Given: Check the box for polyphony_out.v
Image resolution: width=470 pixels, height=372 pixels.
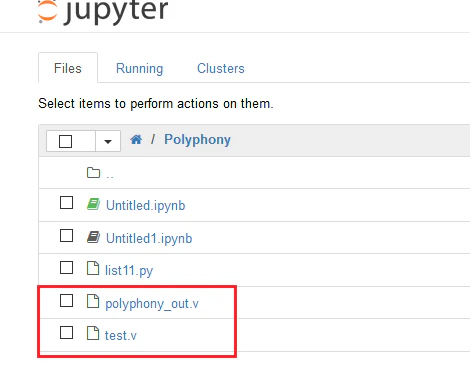Looking at the screenshot, I should 66,301.
